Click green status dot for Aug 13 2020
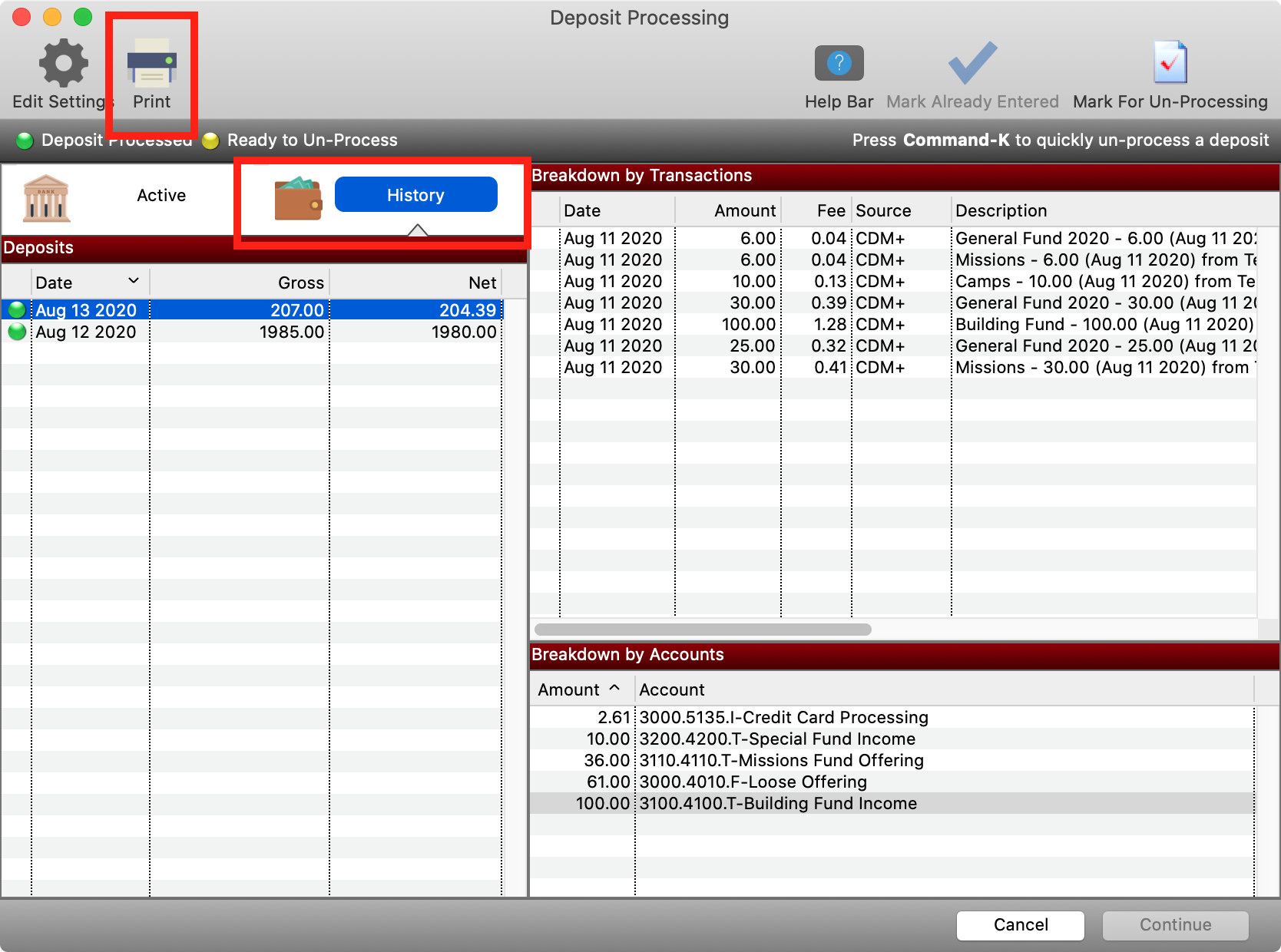The image size is (1281, 952). (17, 310)
